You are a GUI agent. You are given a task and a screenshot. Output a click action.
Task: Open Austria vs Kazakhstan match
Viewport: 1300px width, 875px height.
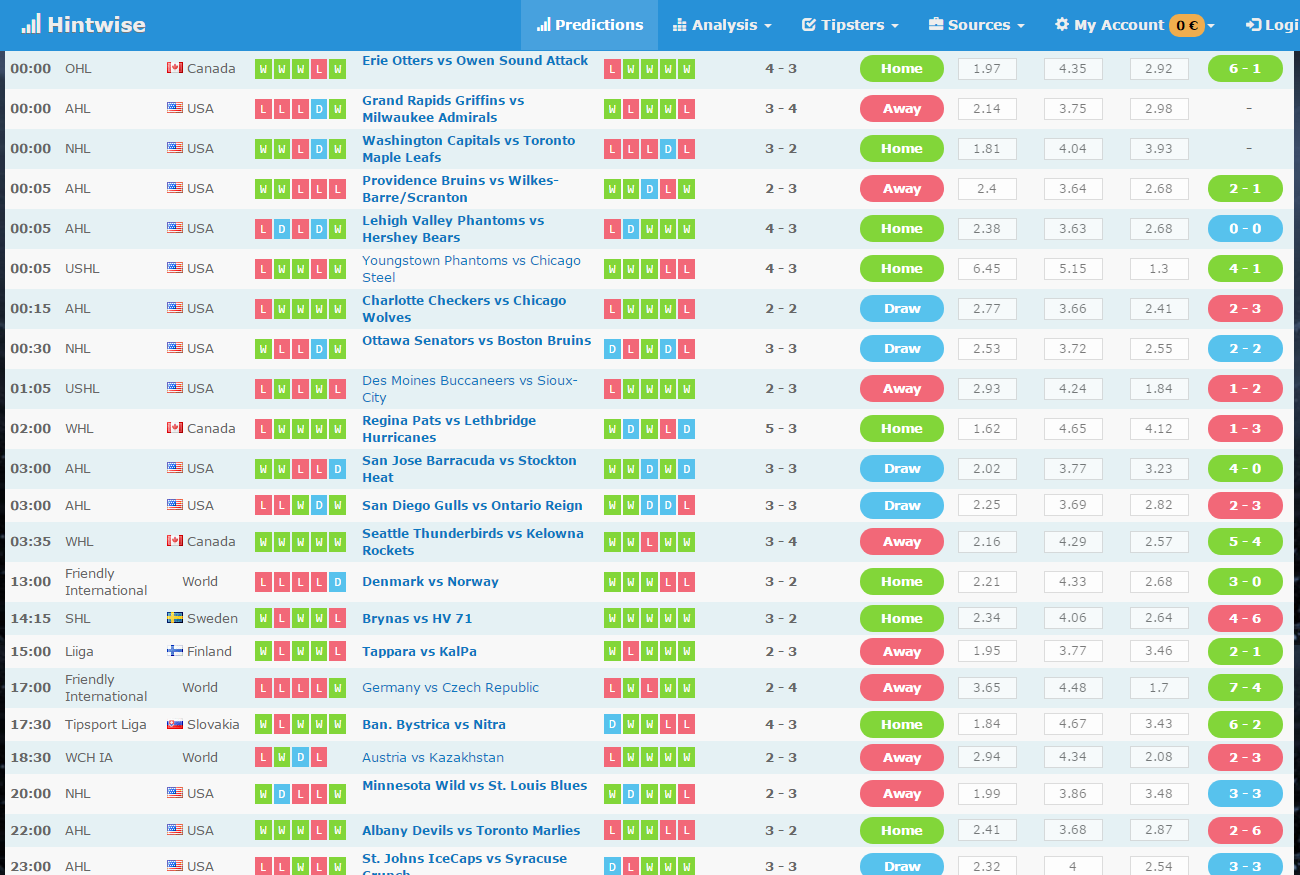pos(433,758)
